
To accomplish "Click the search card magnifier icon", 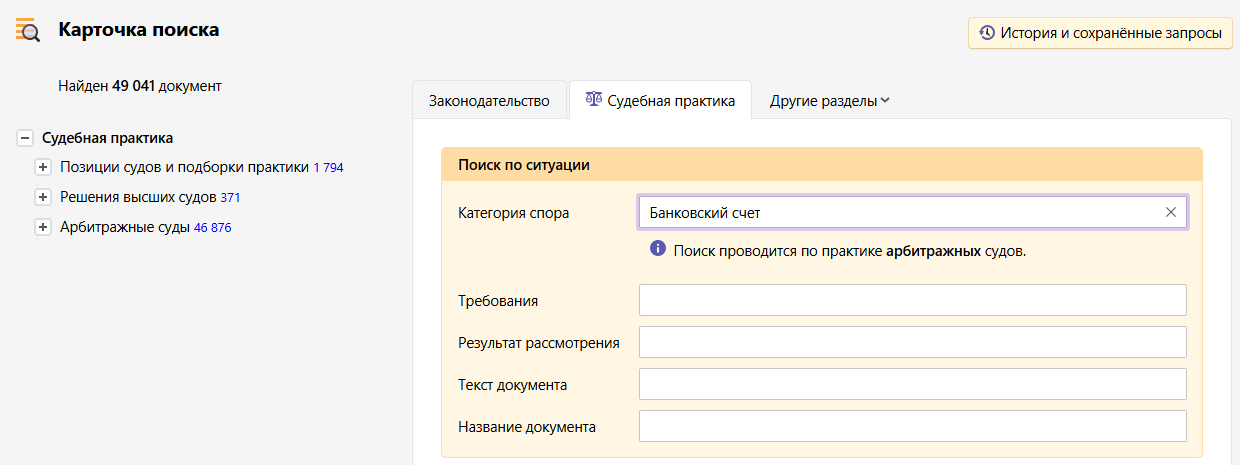I will [28, 30].
